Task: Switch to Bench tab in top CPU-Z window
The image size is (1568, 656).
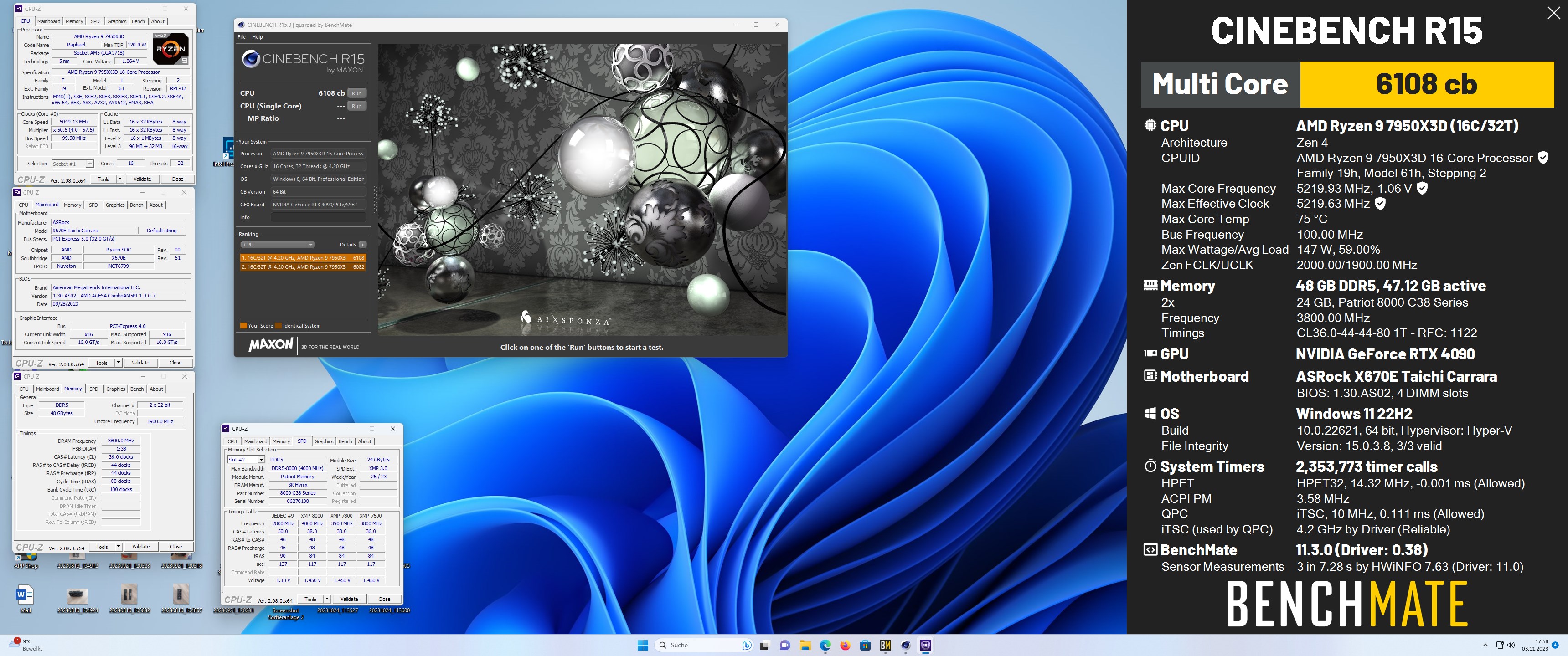Action: [x=139, y=21]
